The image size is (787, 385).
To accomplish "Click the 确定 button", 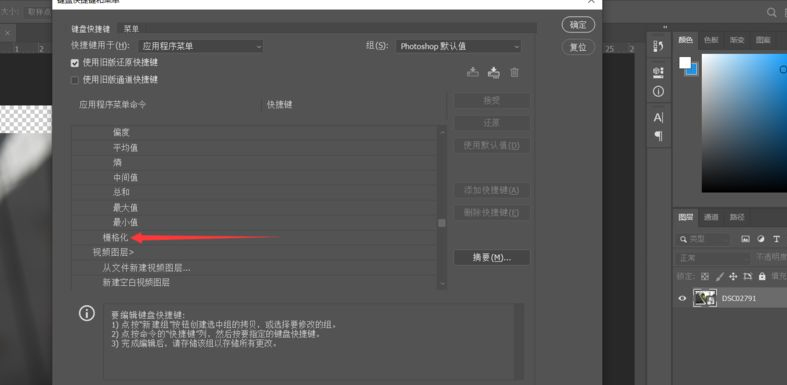I will tap(578, 25).
